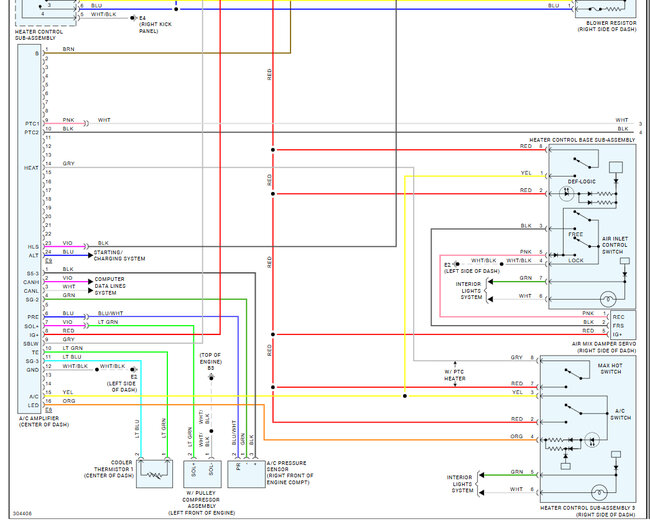Screen dimensions: 650x524
Task: Select the LT BLU wire label at amplifier pin 11
Action: [72, 357]
